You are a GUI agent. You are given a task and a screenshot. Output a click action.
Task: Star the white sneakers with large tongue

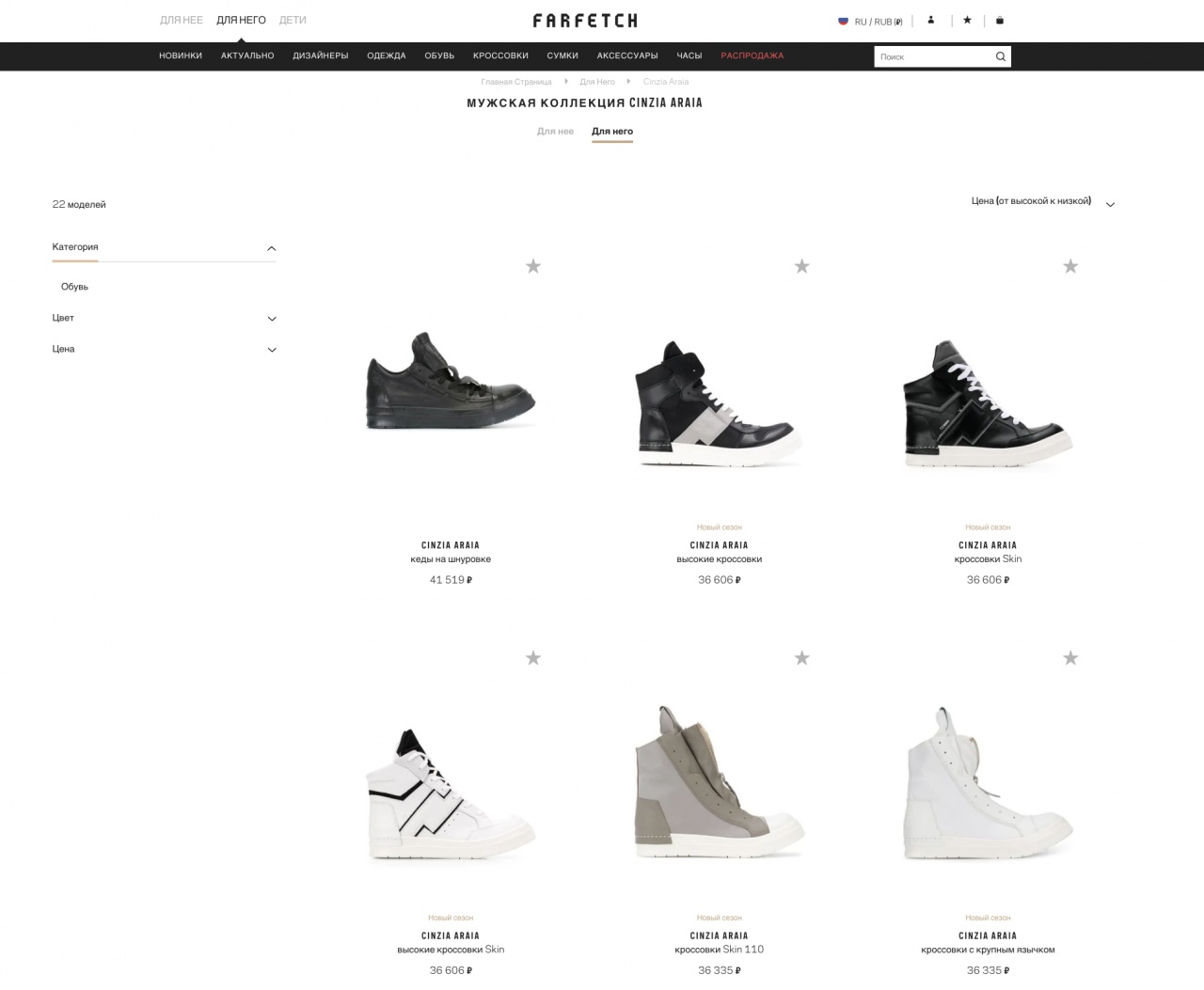click(x=1070, y=658)
